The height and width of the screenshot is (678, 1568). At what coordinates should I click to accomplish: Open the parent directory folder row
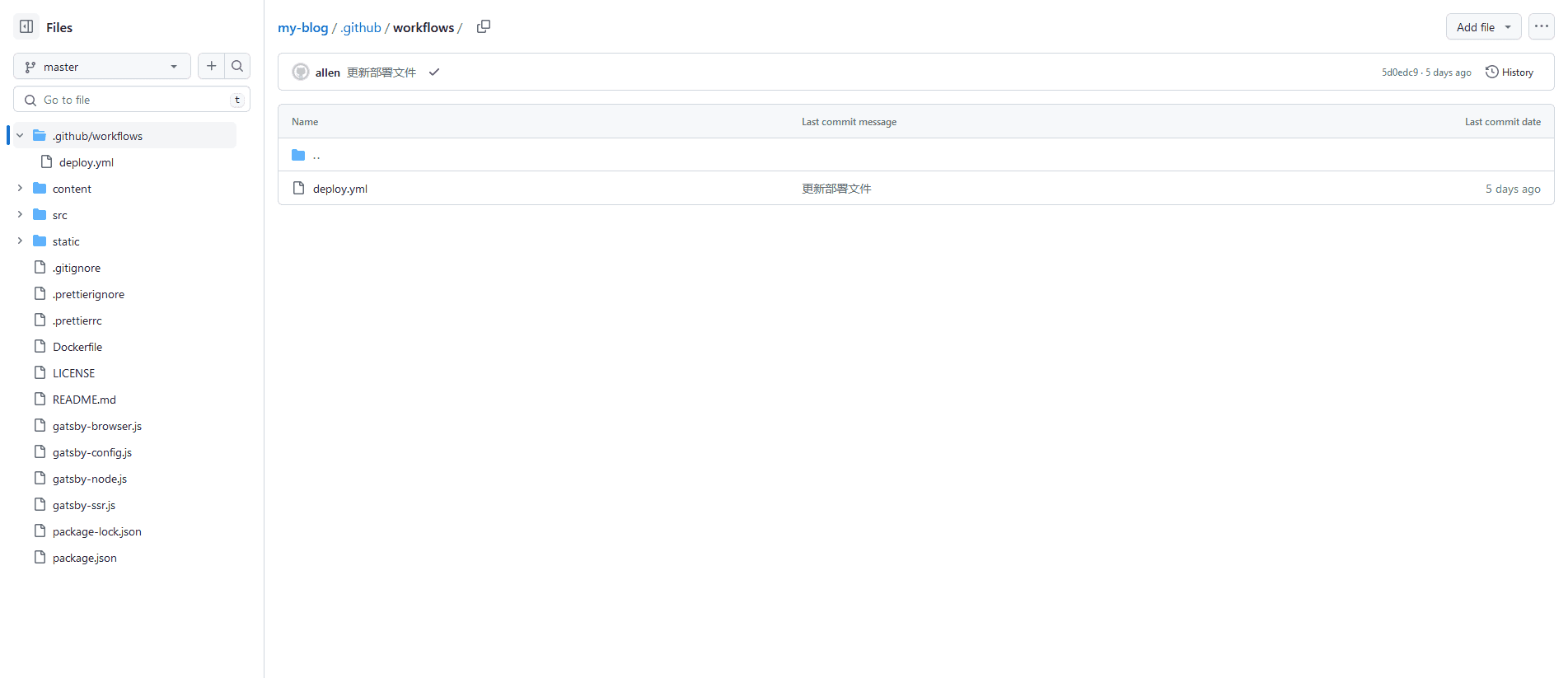(x=316, y=155)
